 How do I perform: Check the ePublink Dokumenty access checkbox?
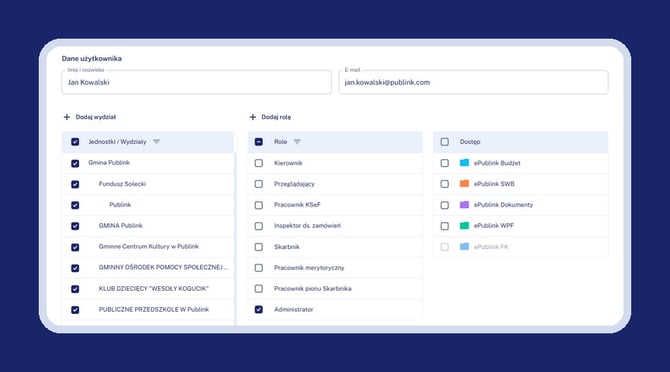[444, 205]
